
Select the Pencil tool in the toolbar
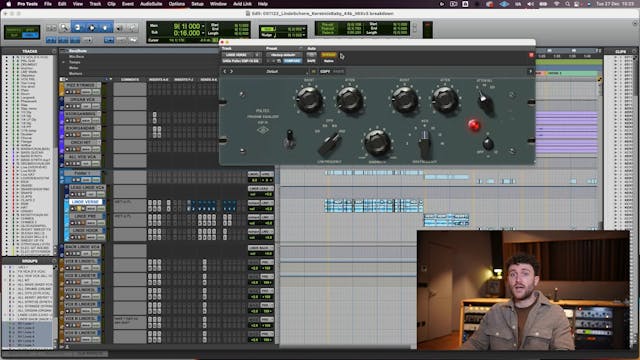tap(133, 28)
